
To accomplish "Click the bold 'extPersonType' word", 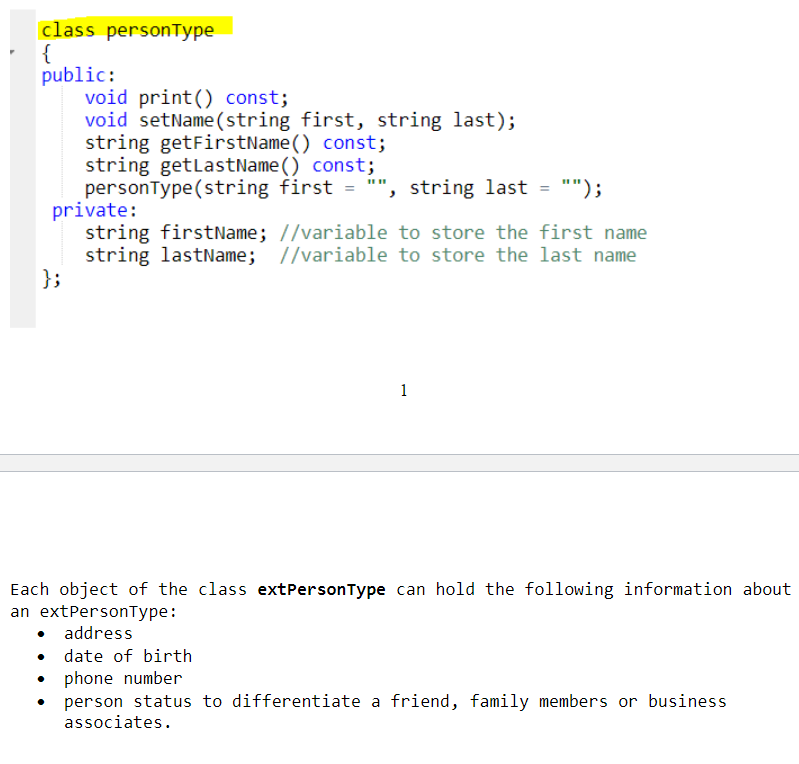I will 321,590.
